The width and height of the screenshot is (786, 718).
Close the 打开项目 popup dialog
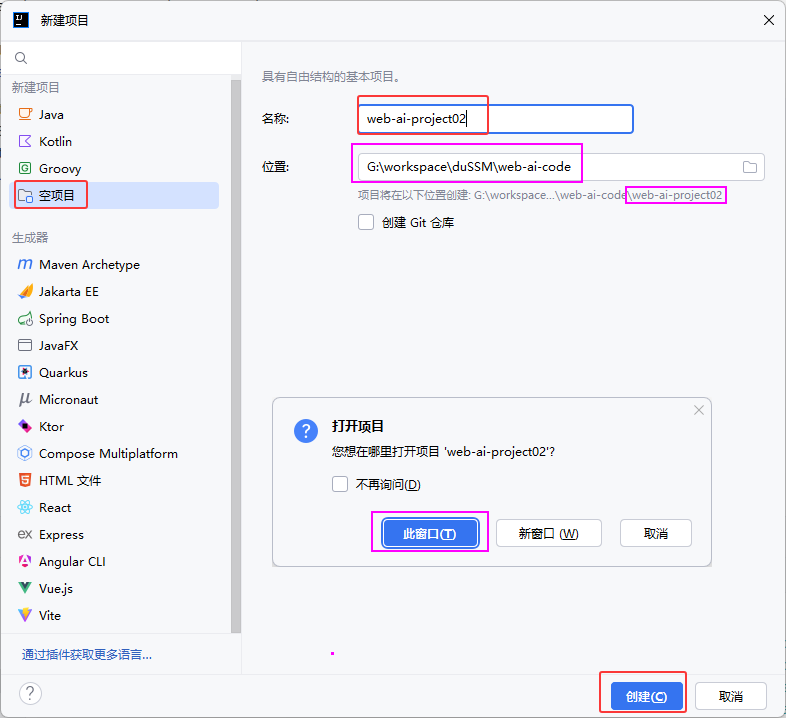pyautogui.click(x=699, y=410)
